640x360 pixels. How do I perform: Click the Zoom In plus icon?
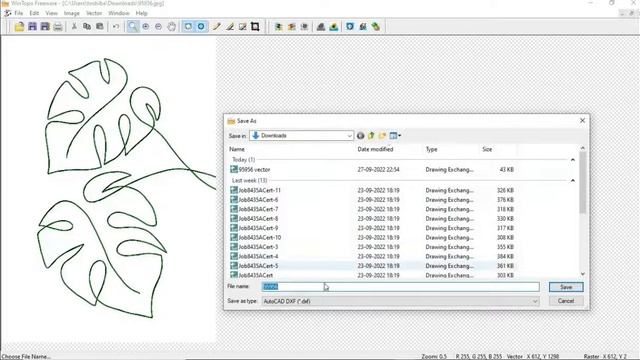click(x=146, y=27)
